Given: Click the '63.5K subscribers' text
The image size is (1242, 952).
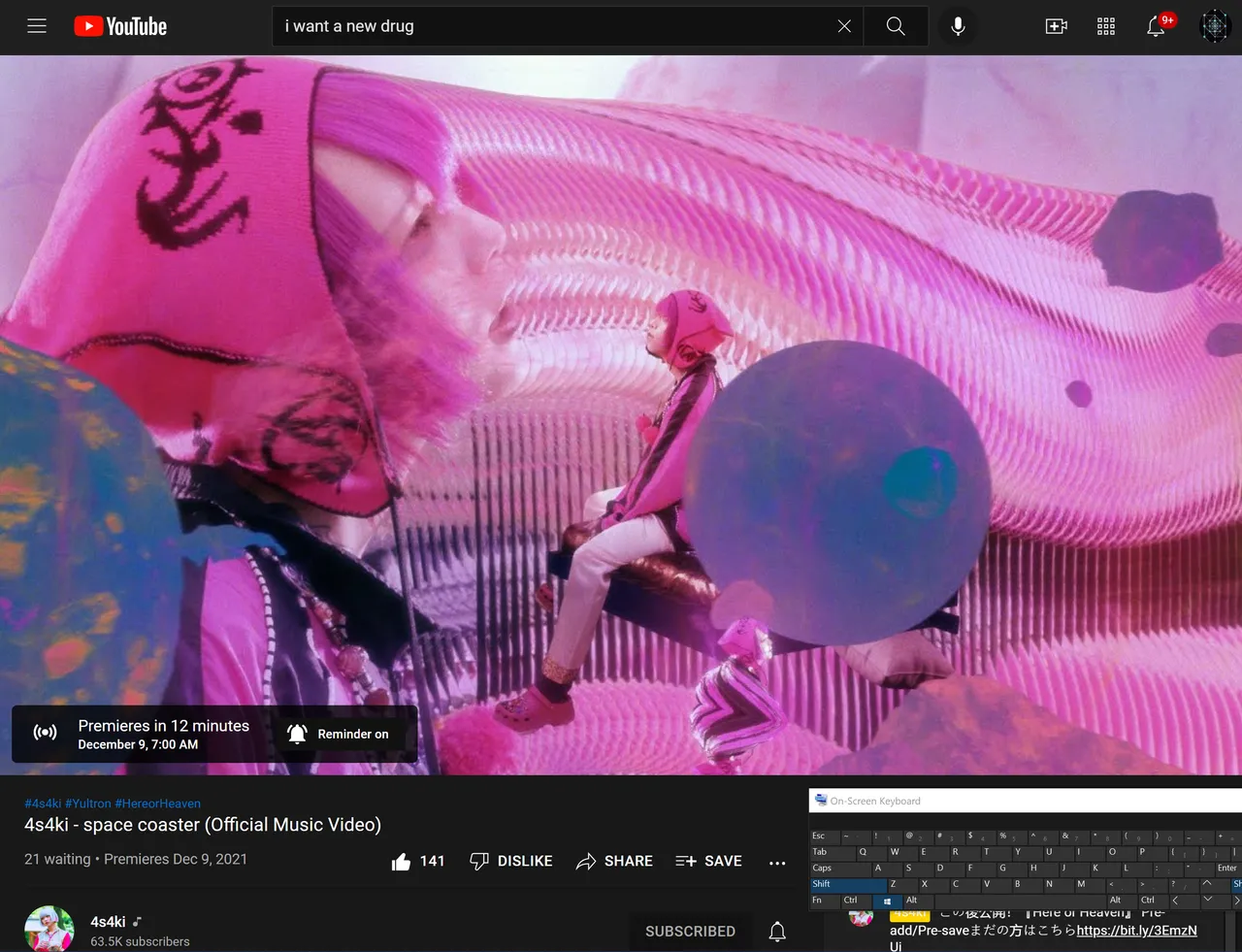Looking at the screenshot, I should (140, 941).
